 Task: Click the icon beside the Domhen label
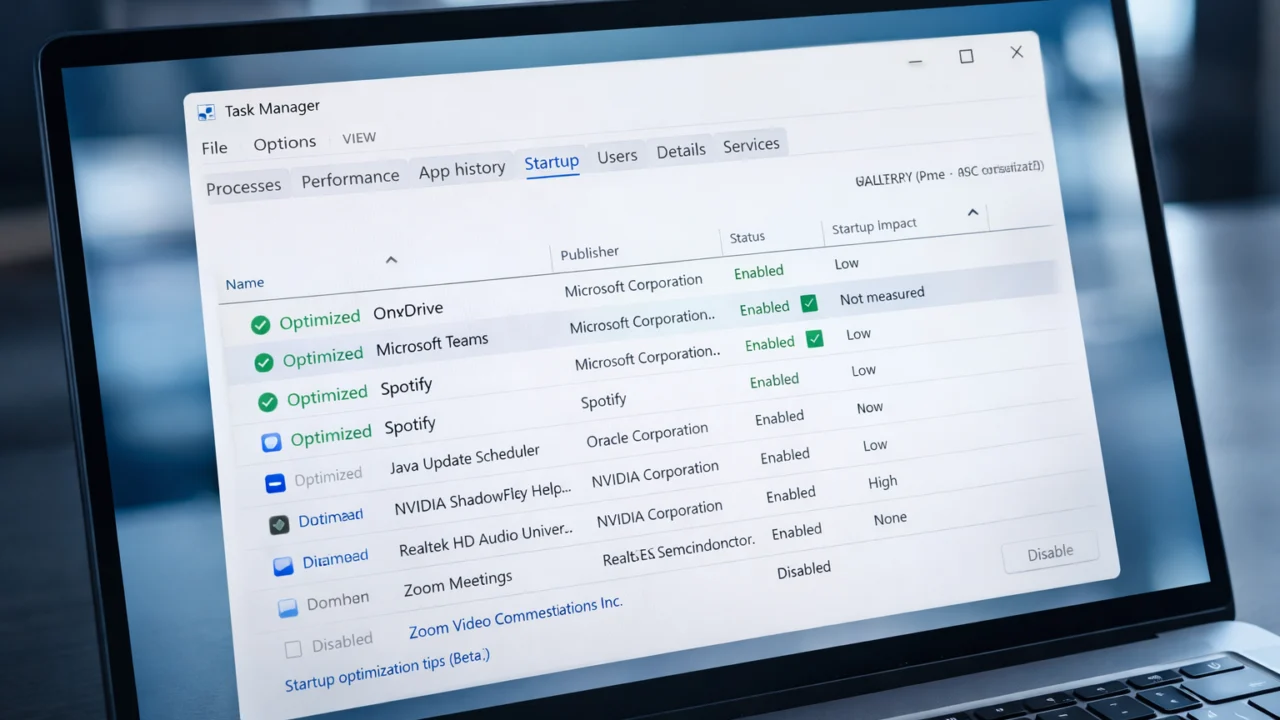click(288, 607)
